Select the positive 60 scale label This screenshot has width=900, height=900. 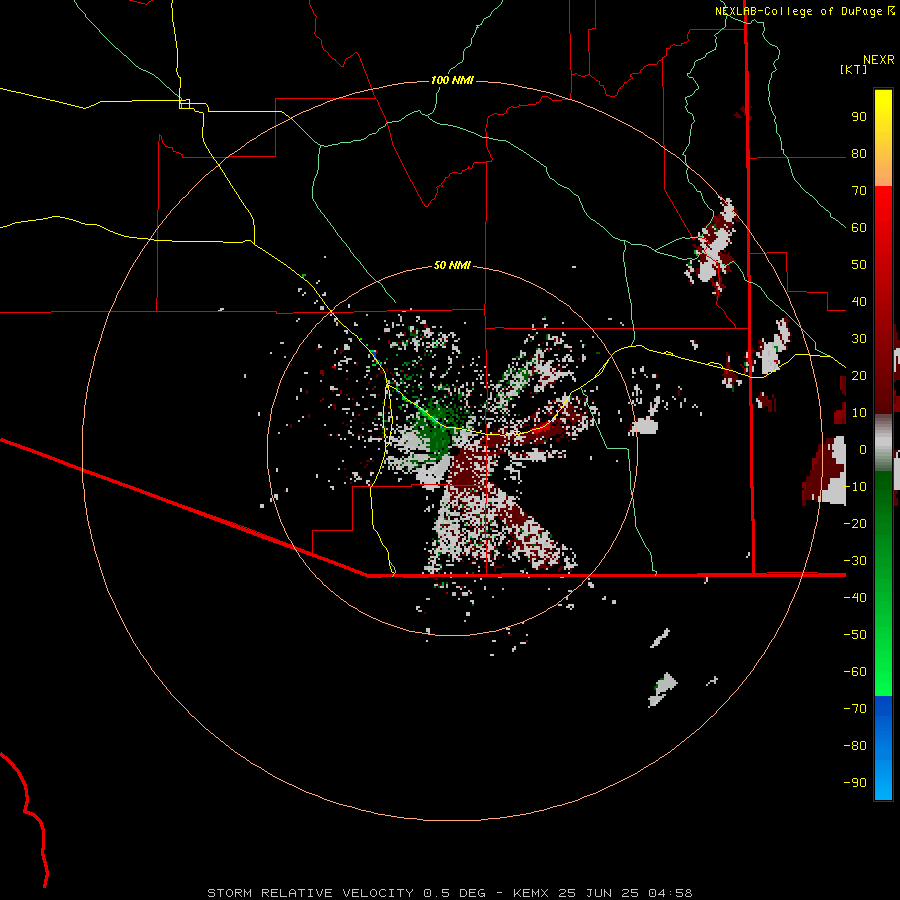click(x=859, y=227)
